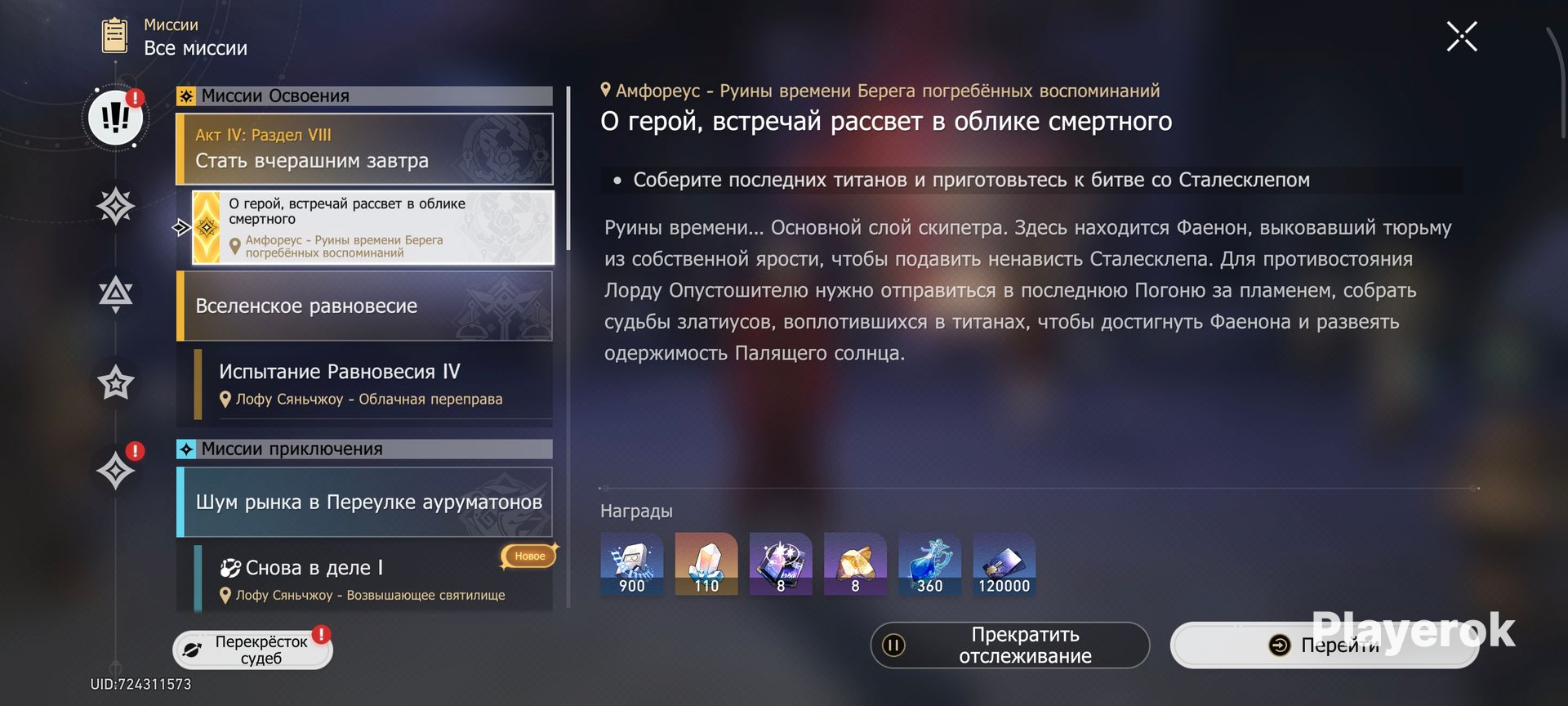Click the missions clipboard icon
This screenshot has height=706, width=1568.
click(114, 36)
